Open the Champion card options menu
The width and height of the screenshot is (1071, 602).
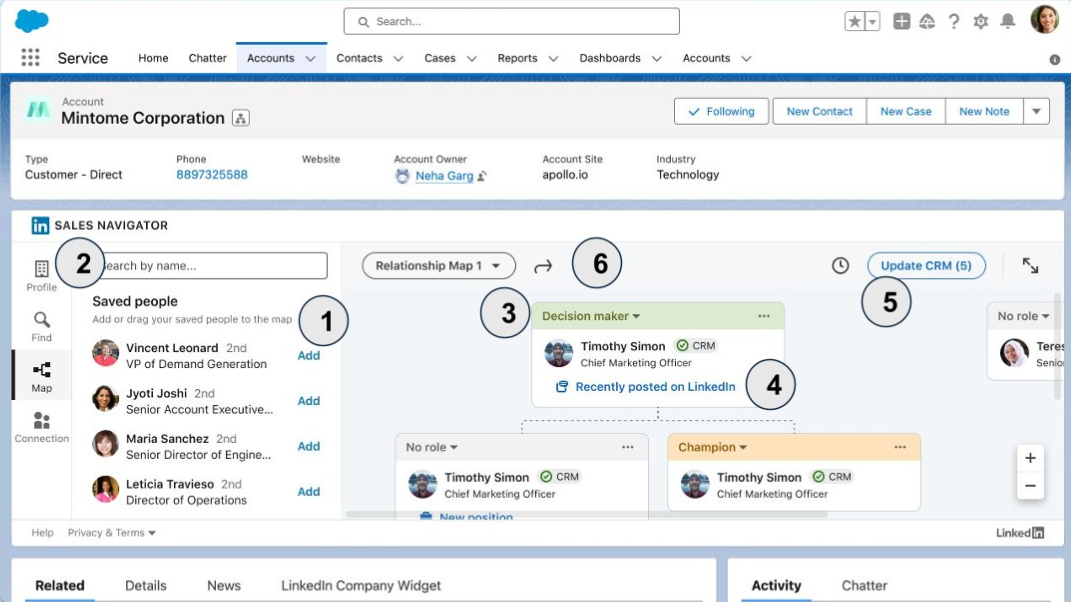900,447
